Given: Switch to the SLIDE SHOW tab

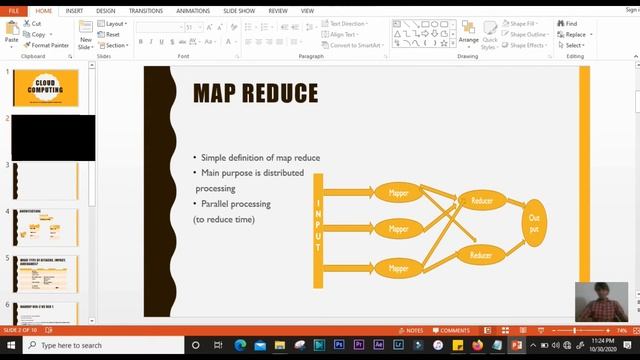Looking at the screenshot, I should 239,11.
